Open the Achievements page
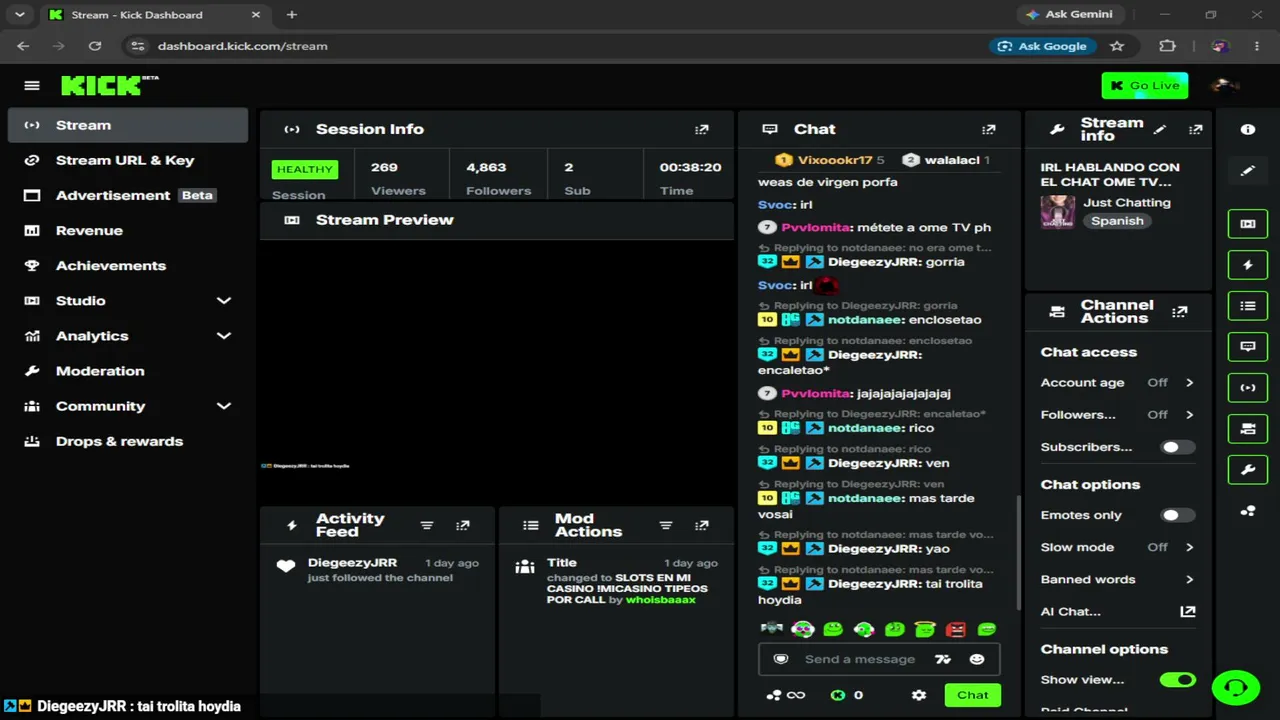1280x720 pixels. click(x=128, y=265)
